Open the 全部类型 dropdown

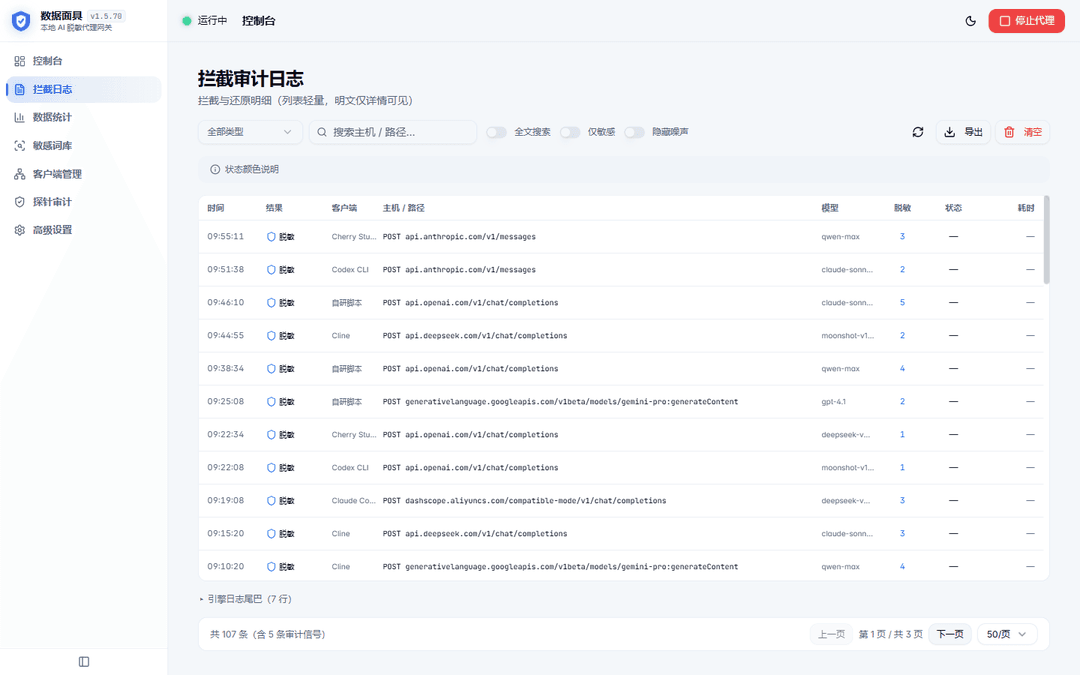[250, 132]
